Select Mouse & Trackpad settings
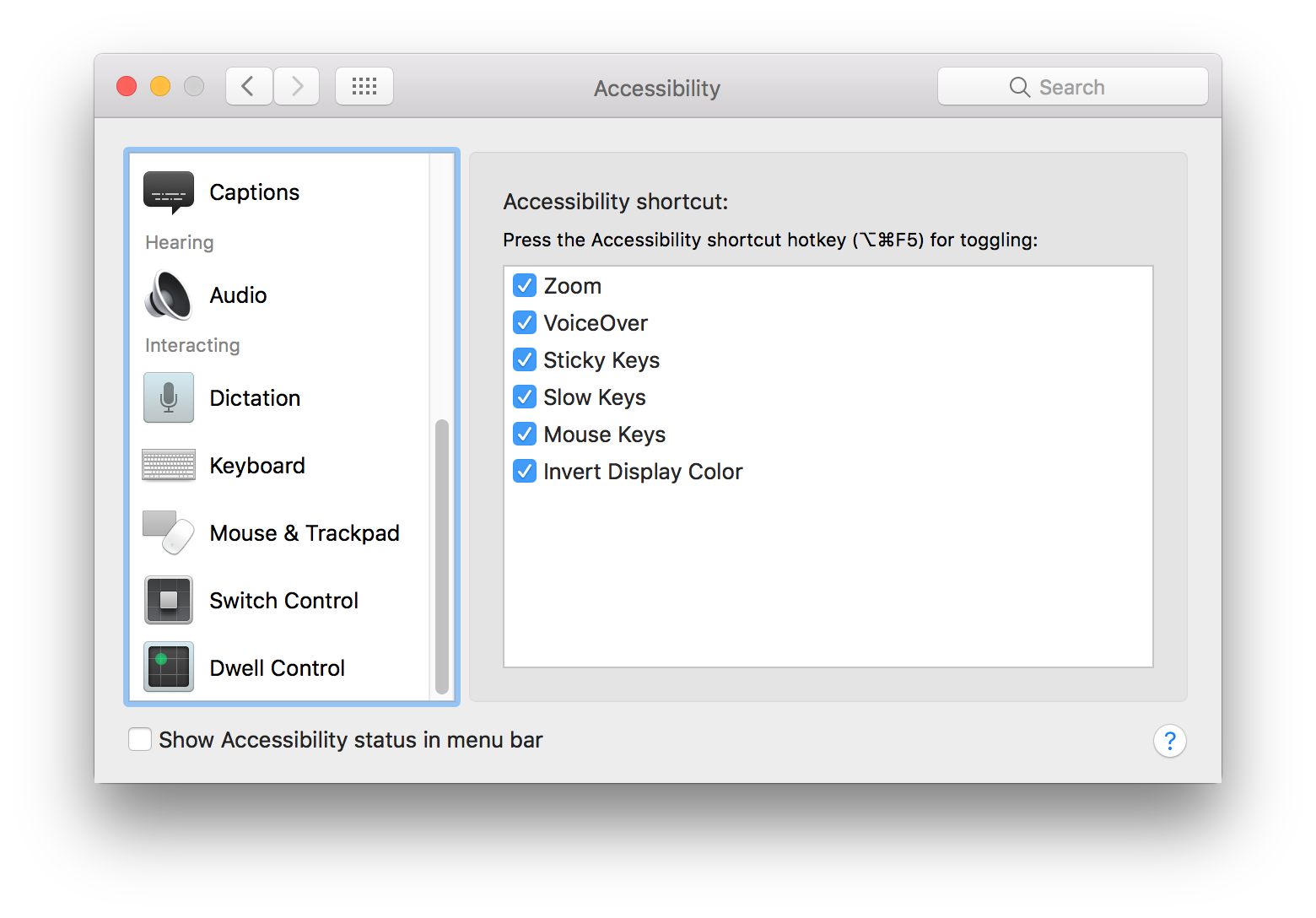Viewport: 1316px width, 918px height. pyautogui.click(x=304, y=532)
